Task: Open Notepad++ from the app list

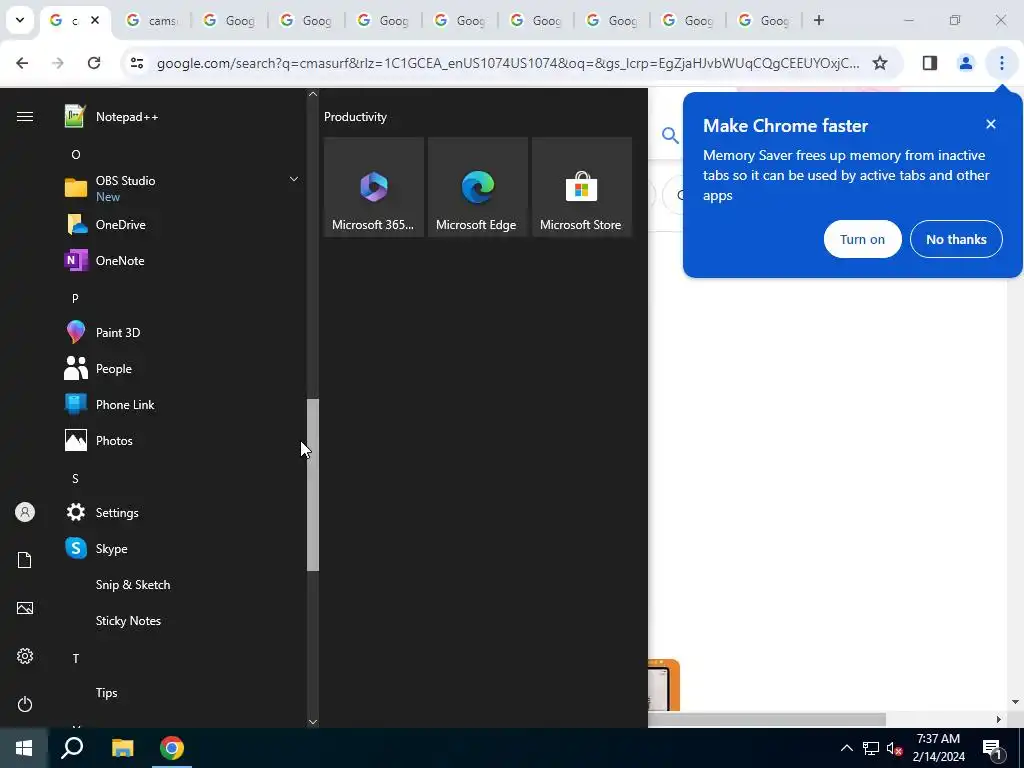Action: click(x=183, y=117)
